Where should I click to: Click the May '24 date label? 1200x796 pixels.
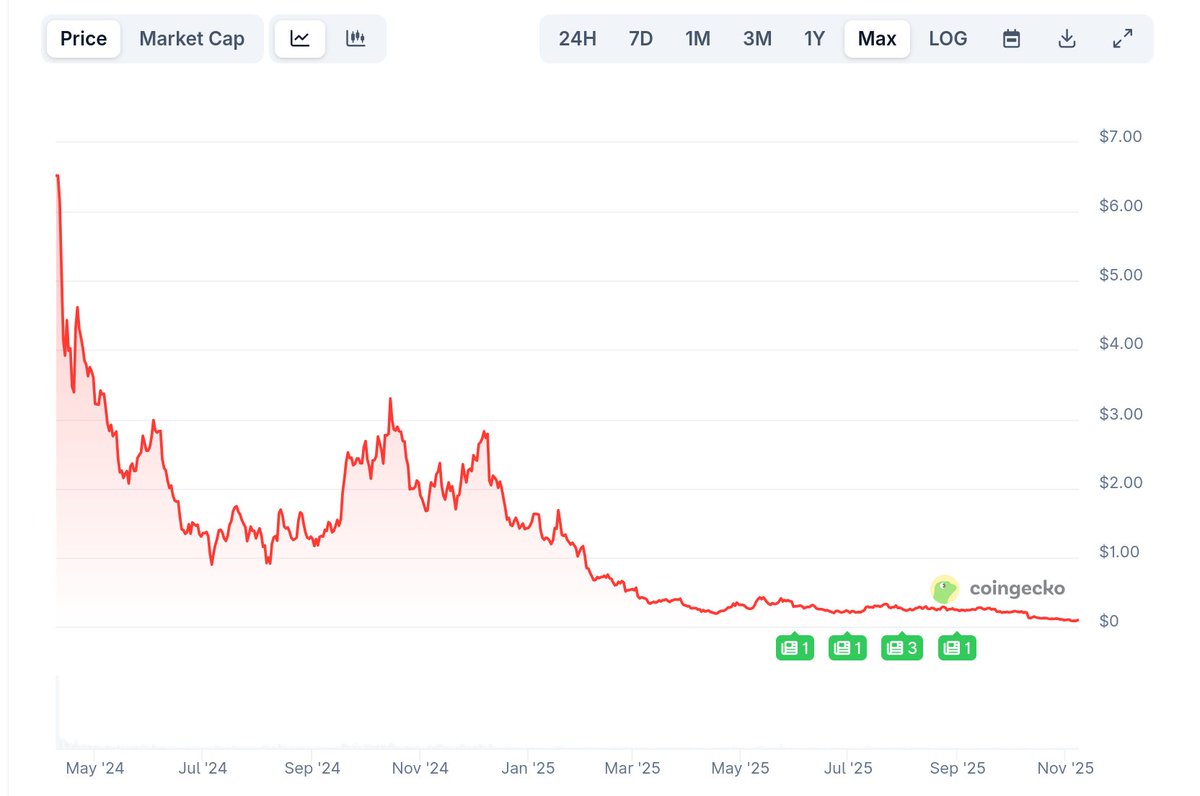coord(93,769)
